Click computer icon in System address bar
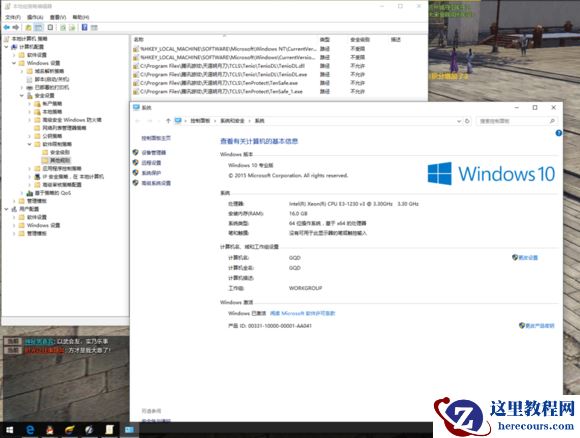The width and height of the screenshot is (580, 438). tap(178, 121)
